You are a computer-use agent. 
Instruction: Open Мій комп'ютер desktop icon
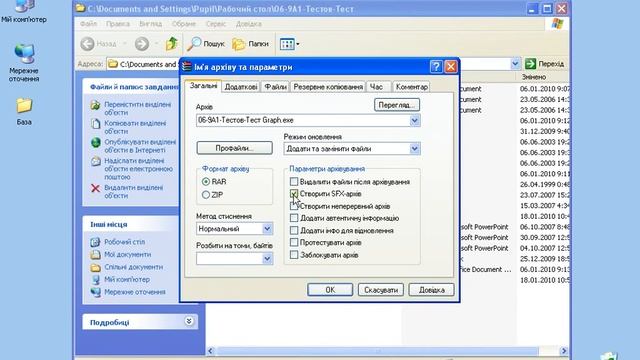tap(24, 11)
